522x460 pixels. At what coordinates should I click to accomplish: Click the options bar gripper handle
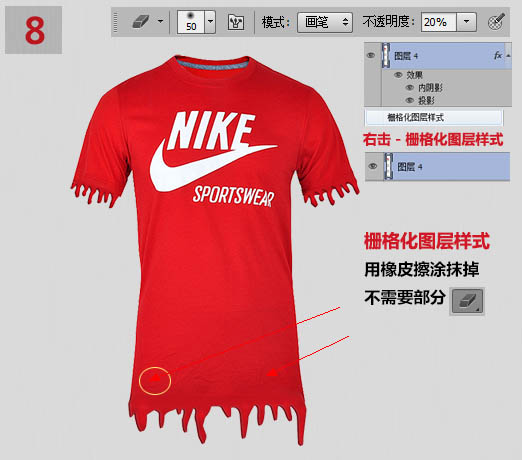[x=115, y=22]
